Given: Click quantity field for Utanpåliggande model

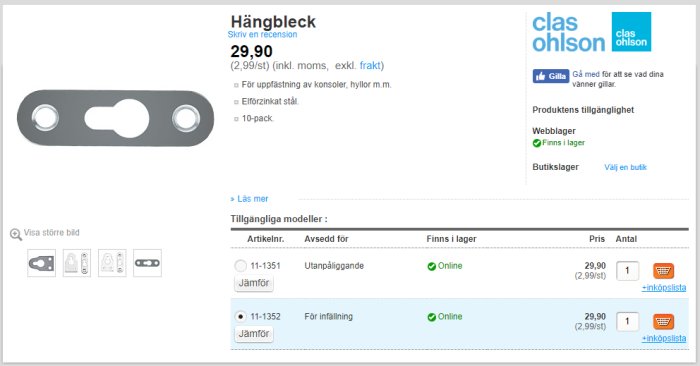Looking at the screenshot, I should [x=627, y=270].
